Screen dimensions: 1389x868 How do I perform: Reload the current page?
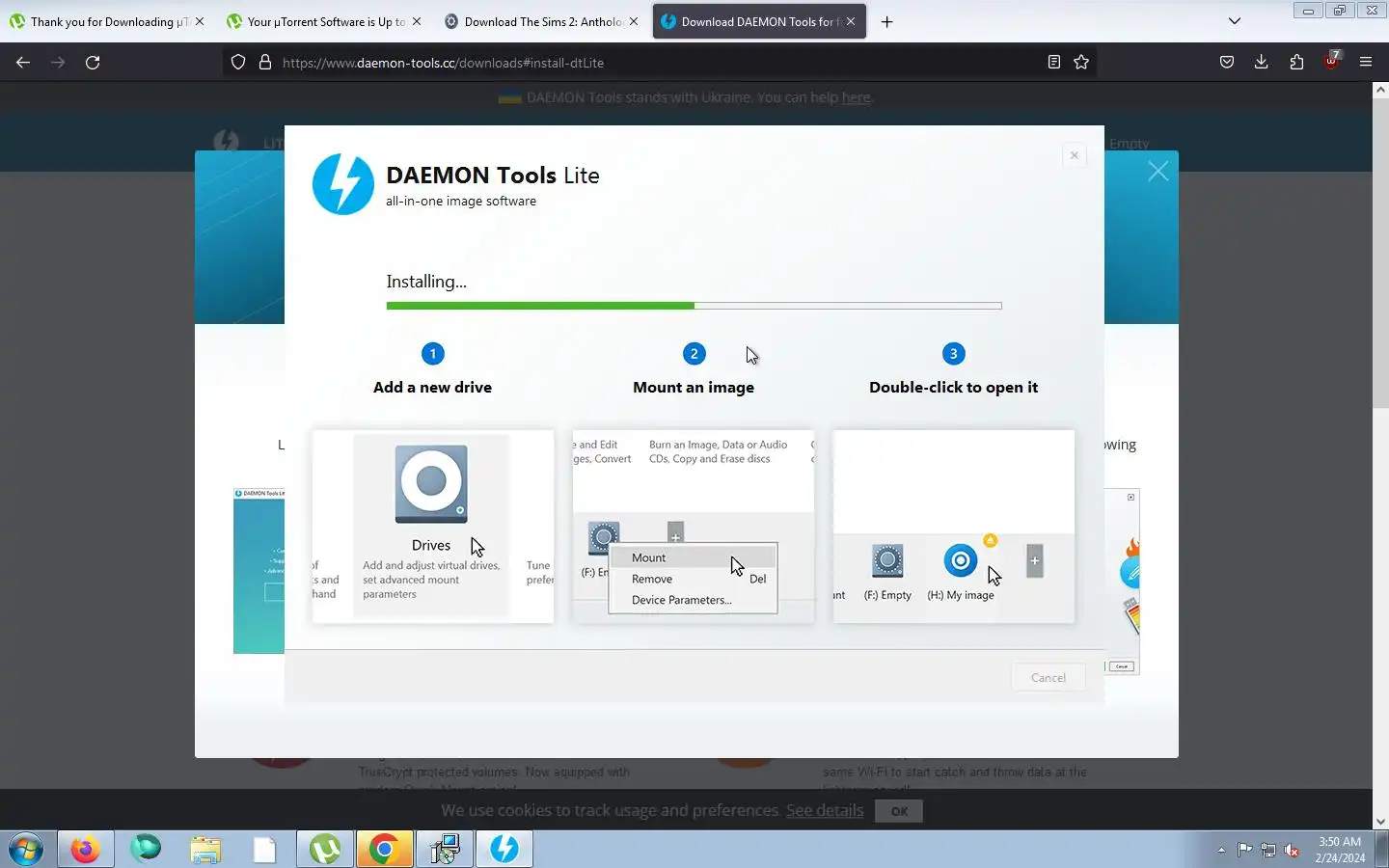click(93, 62)
